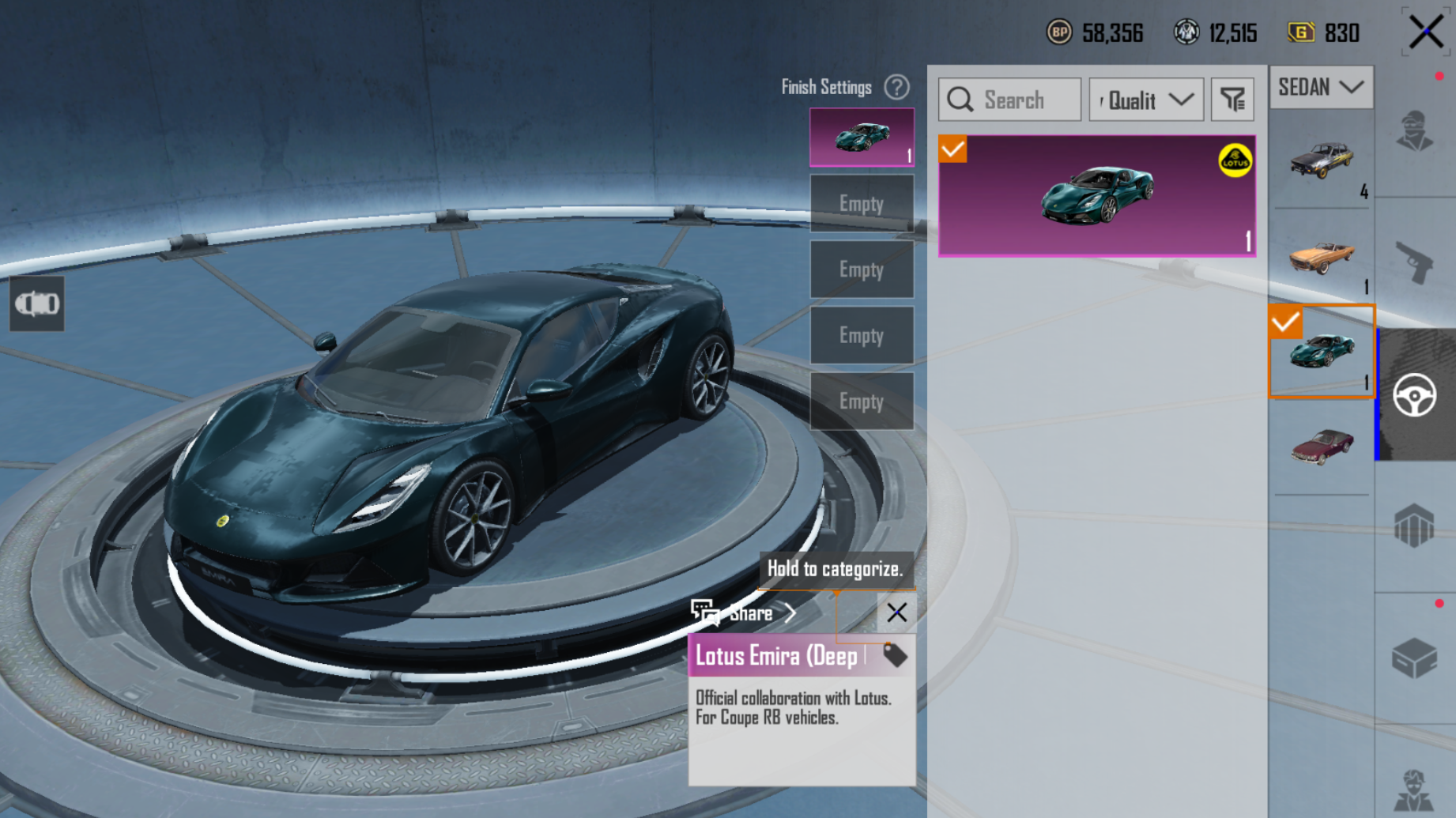Select the second Empty finish slot

862,270
